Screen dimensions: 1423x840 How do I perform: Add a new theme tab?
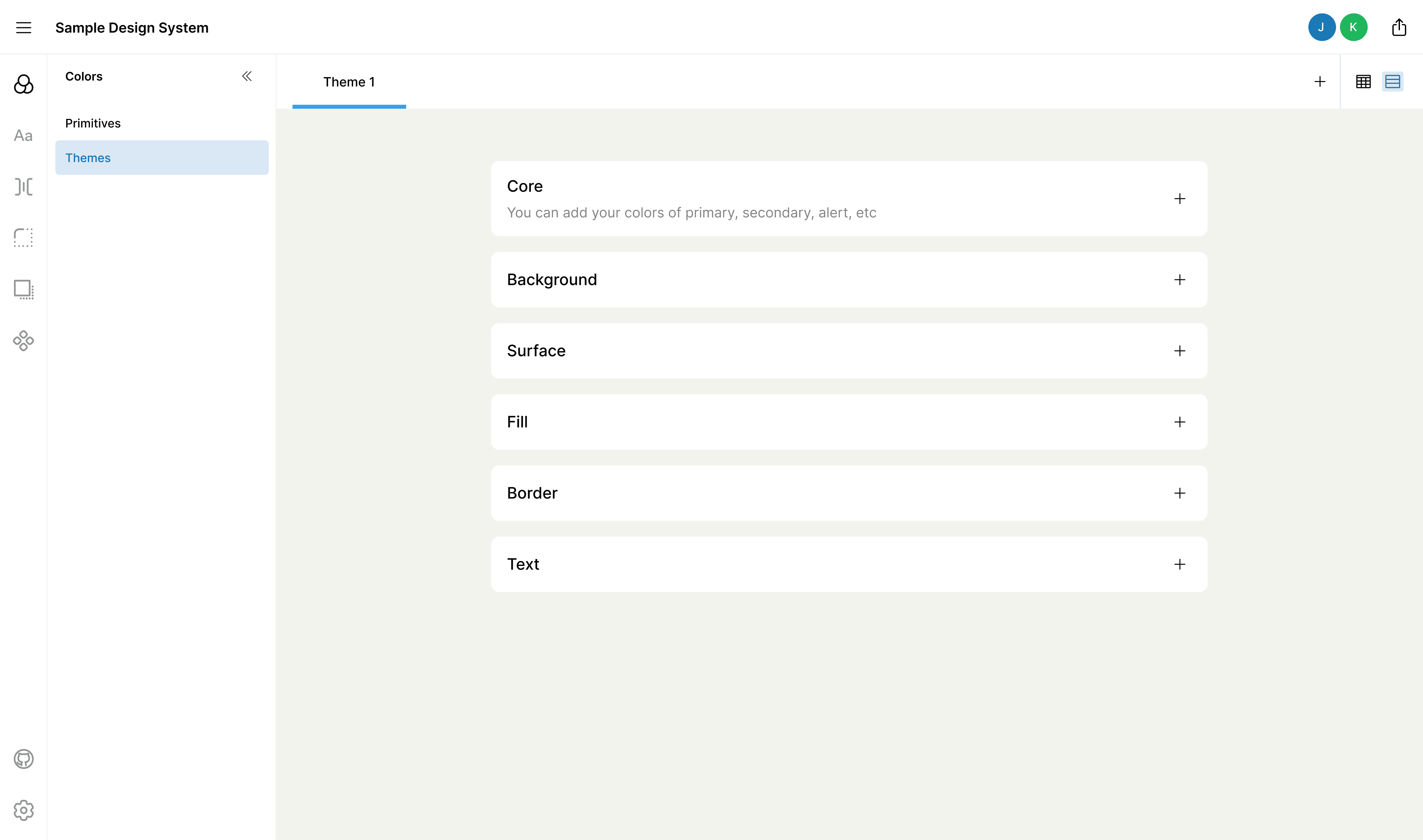[1320, 81]
